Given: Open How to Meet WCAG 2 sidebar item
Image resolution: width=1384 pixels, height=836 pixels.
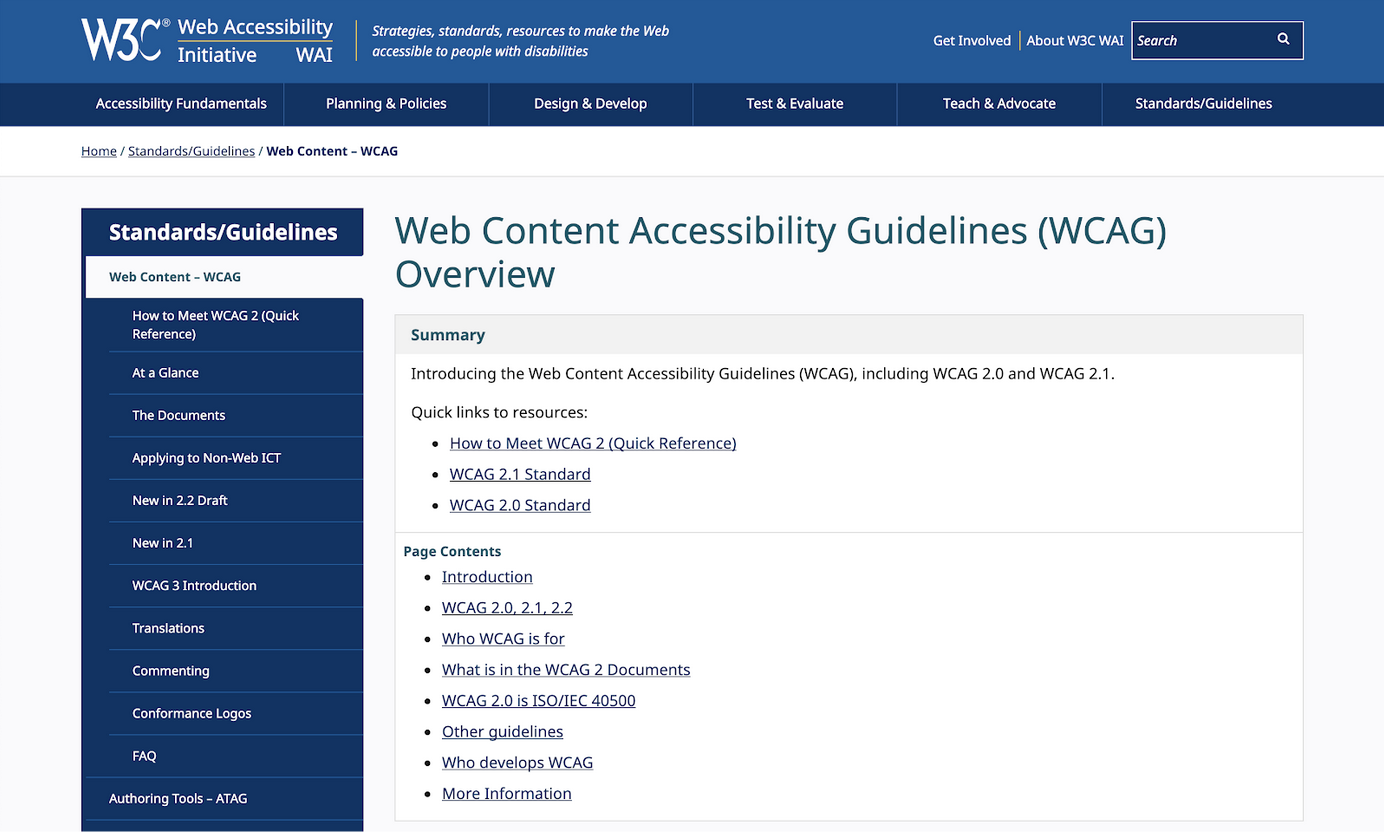Looking at the screenshot, I should (236, 325).
